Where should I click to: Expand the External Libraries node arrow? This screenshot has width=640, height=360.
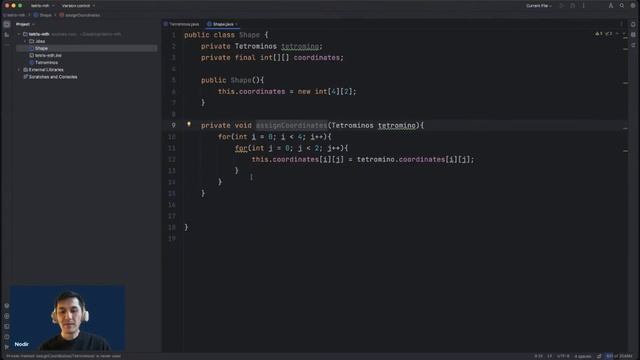19,70
